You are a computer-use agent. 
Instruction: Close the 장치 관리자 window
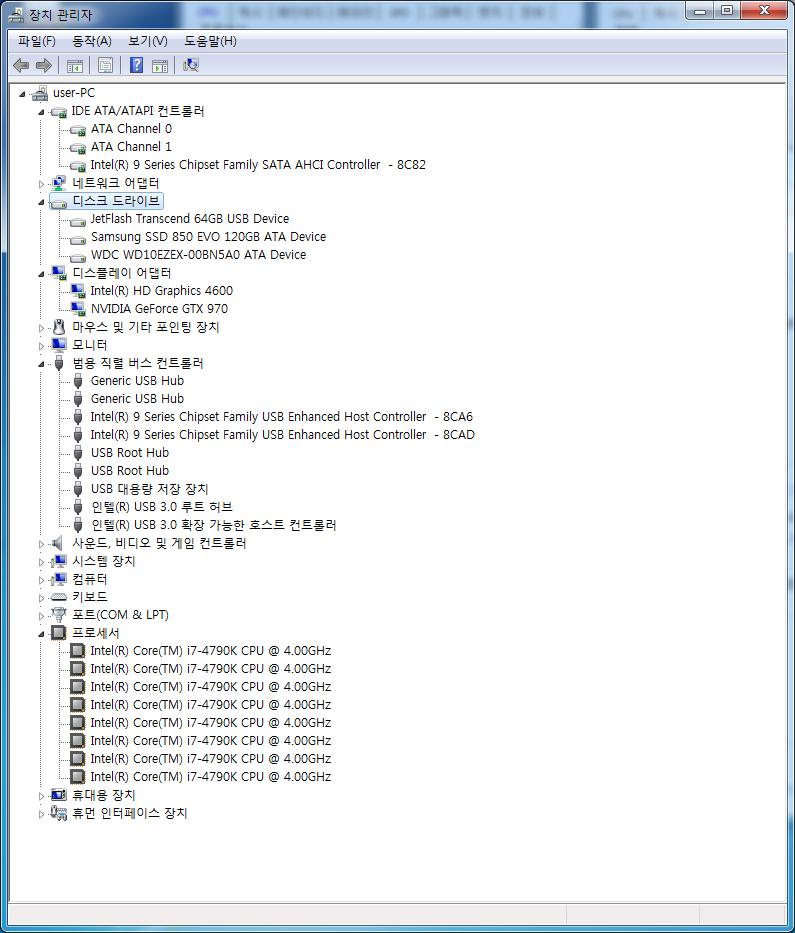pos(764,10)
